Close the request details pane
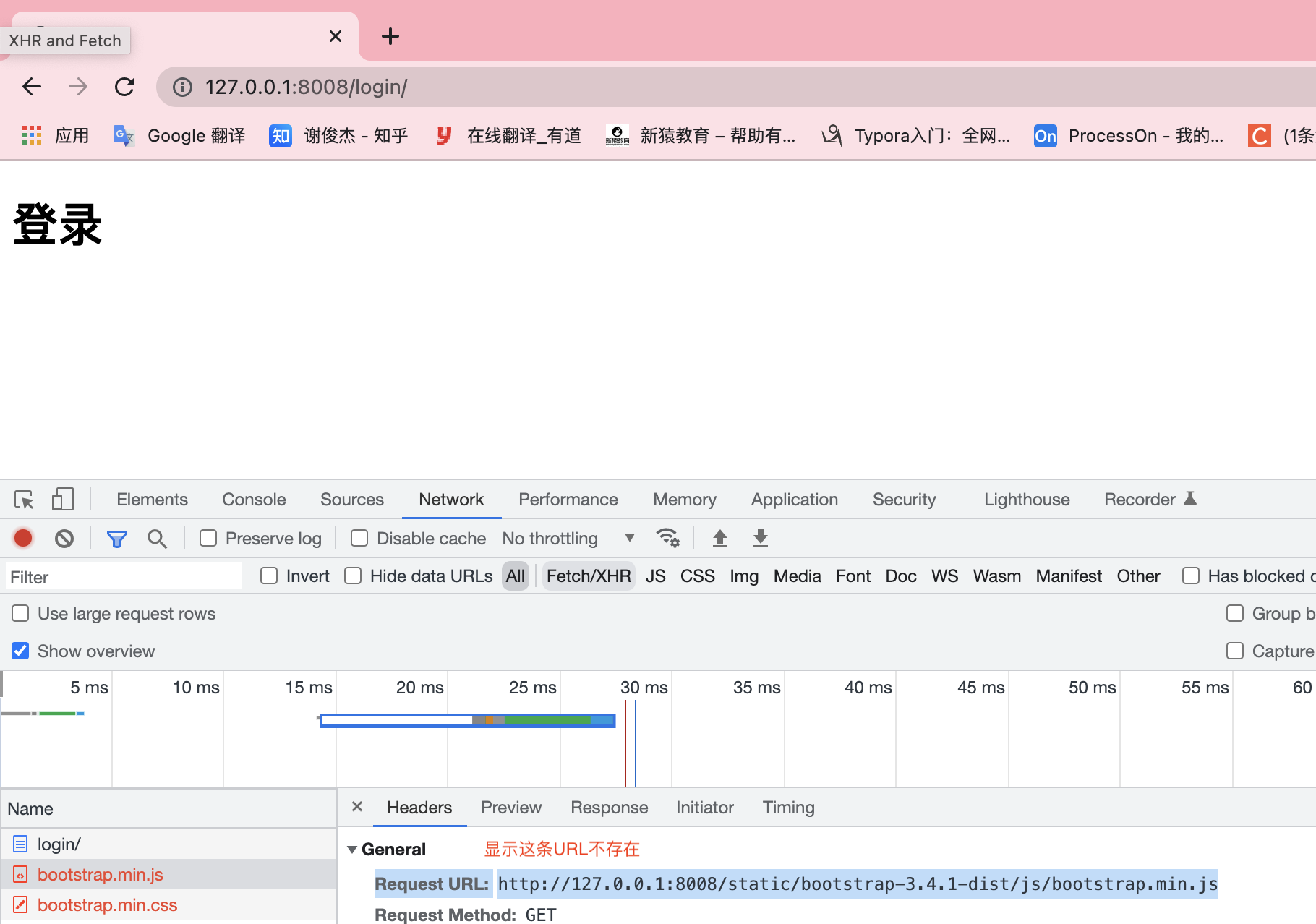This screenshot has height=924, width=1316. coord(357,807)
